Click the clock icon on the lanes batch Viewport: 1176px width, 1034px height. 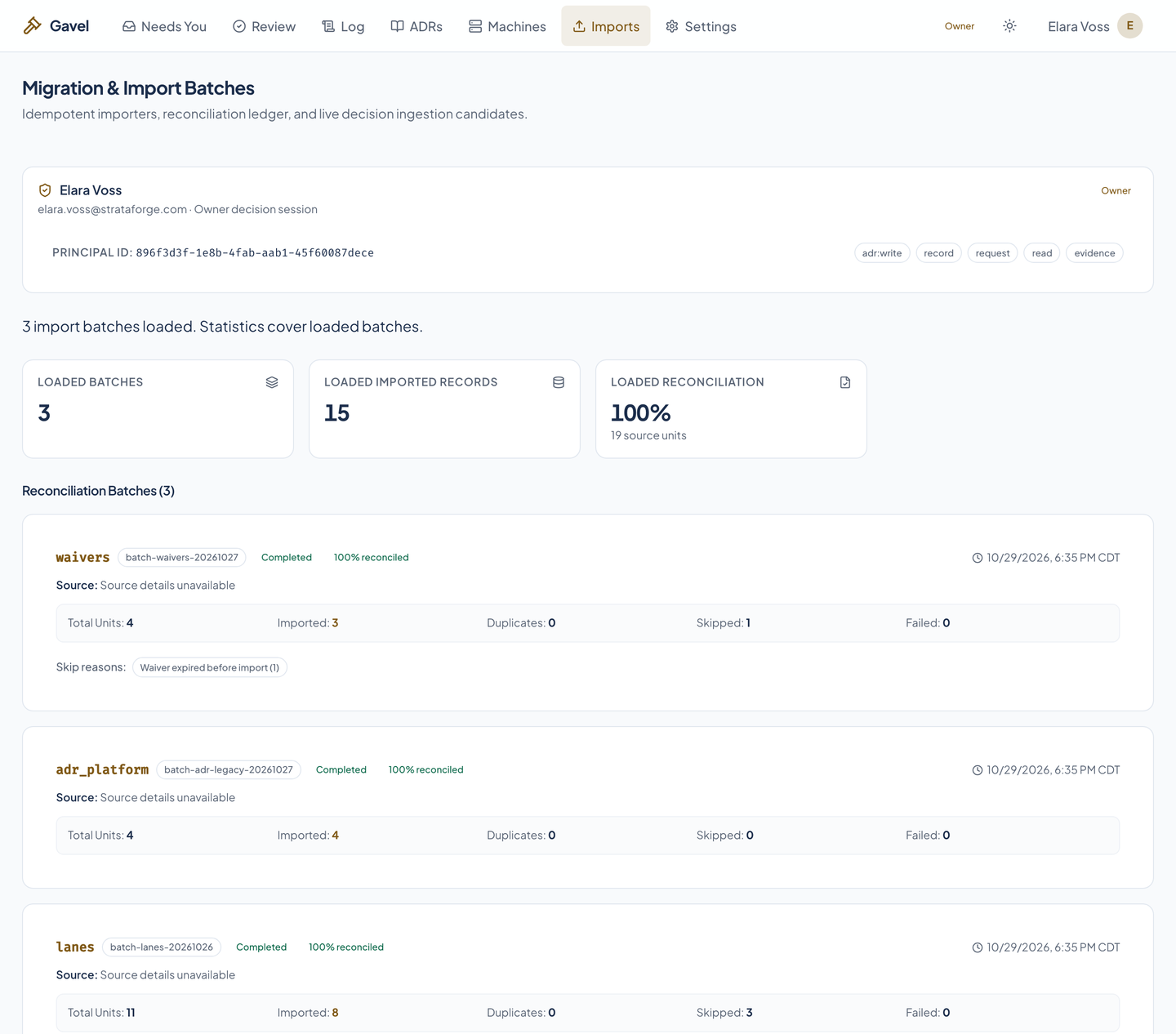(978, 947)
